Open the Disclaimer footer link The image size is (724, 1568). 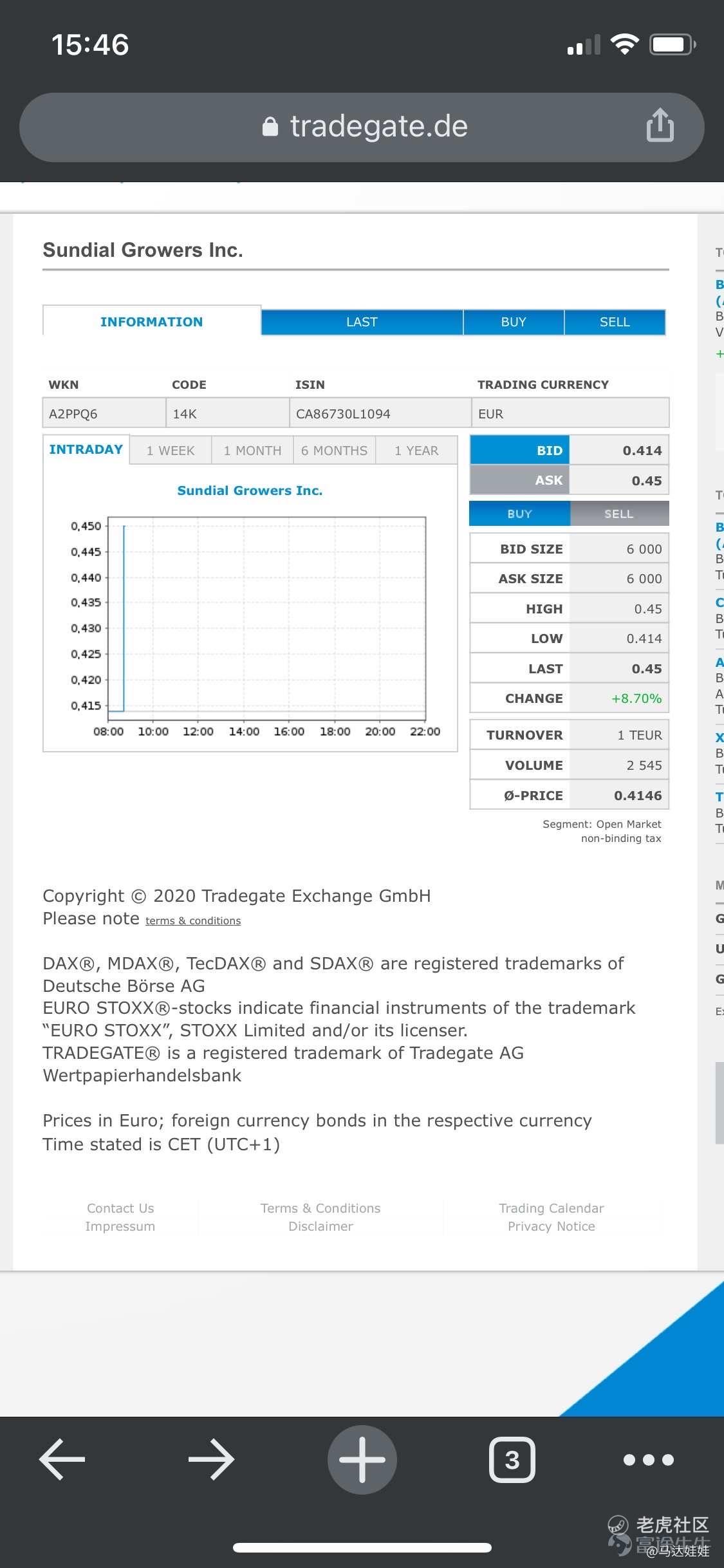click(320, 1226)
